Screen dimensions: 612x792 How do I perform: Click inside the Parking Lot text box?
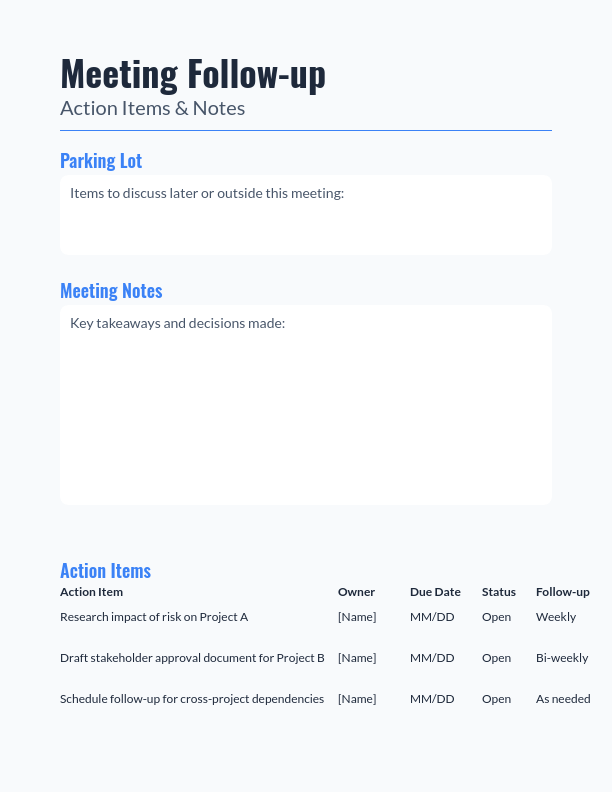click(306, 215)
